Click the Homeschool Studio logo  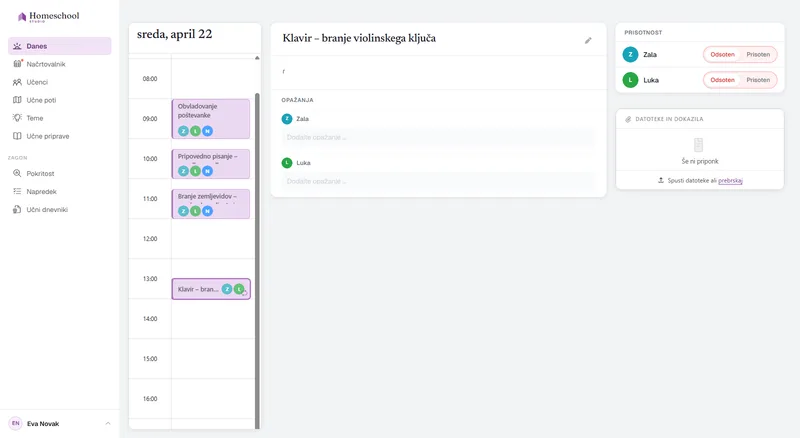tap(49, 16)
